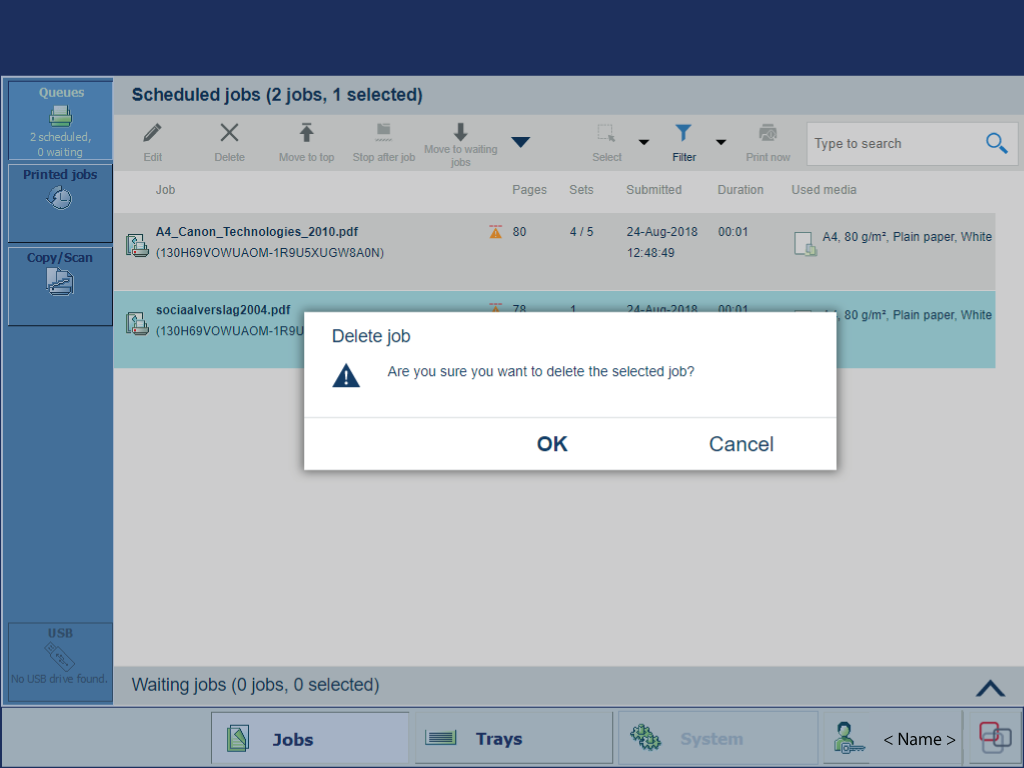This screenshot has width=1024, height=768.
Task: Open the Filter dropdown arrow
Action: tap(720, 143)
